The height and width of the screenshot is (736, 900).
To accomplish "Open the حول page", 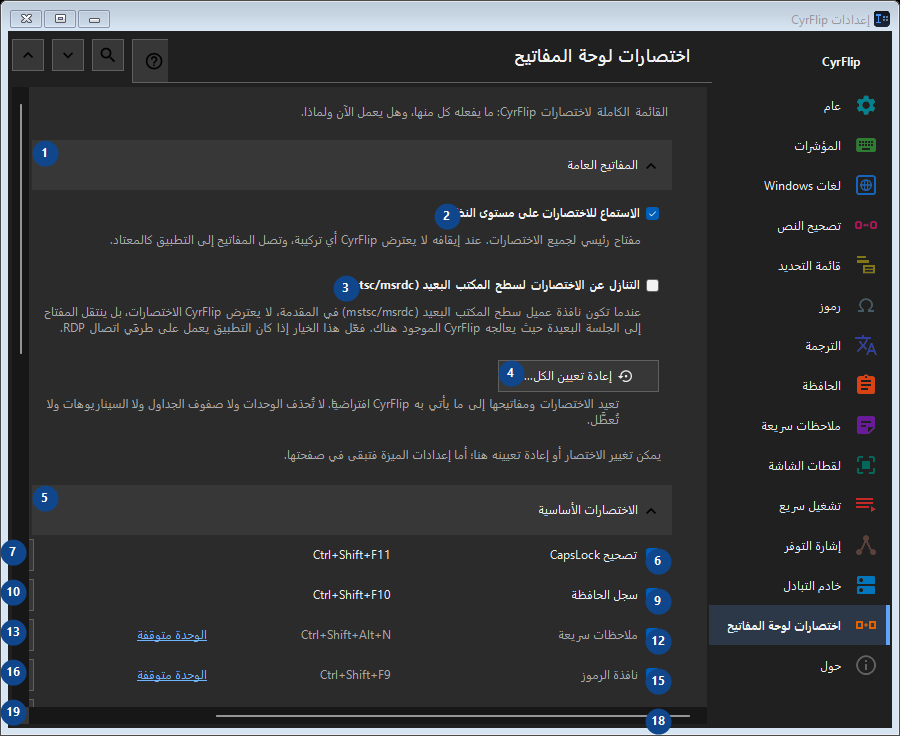I will click(x=831, y=666).
